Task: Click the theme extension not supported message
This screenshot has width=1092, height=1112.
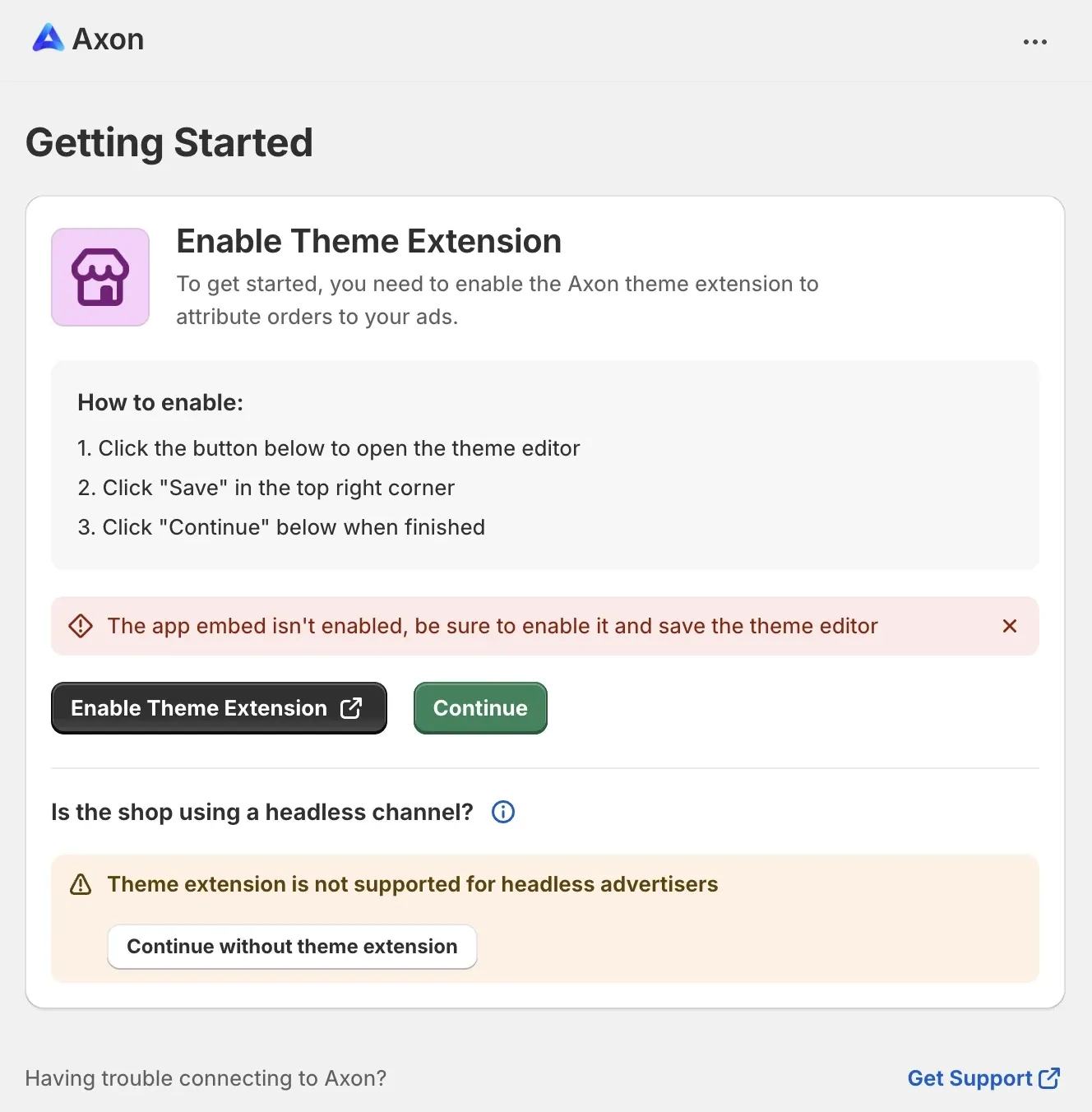Action: (x=411, y=884)
